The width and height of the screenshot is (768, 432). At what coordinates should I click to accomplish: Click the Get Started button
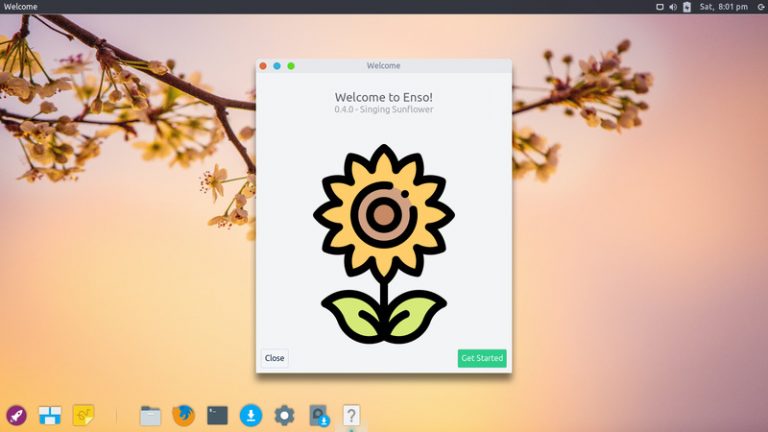(482, 358)
